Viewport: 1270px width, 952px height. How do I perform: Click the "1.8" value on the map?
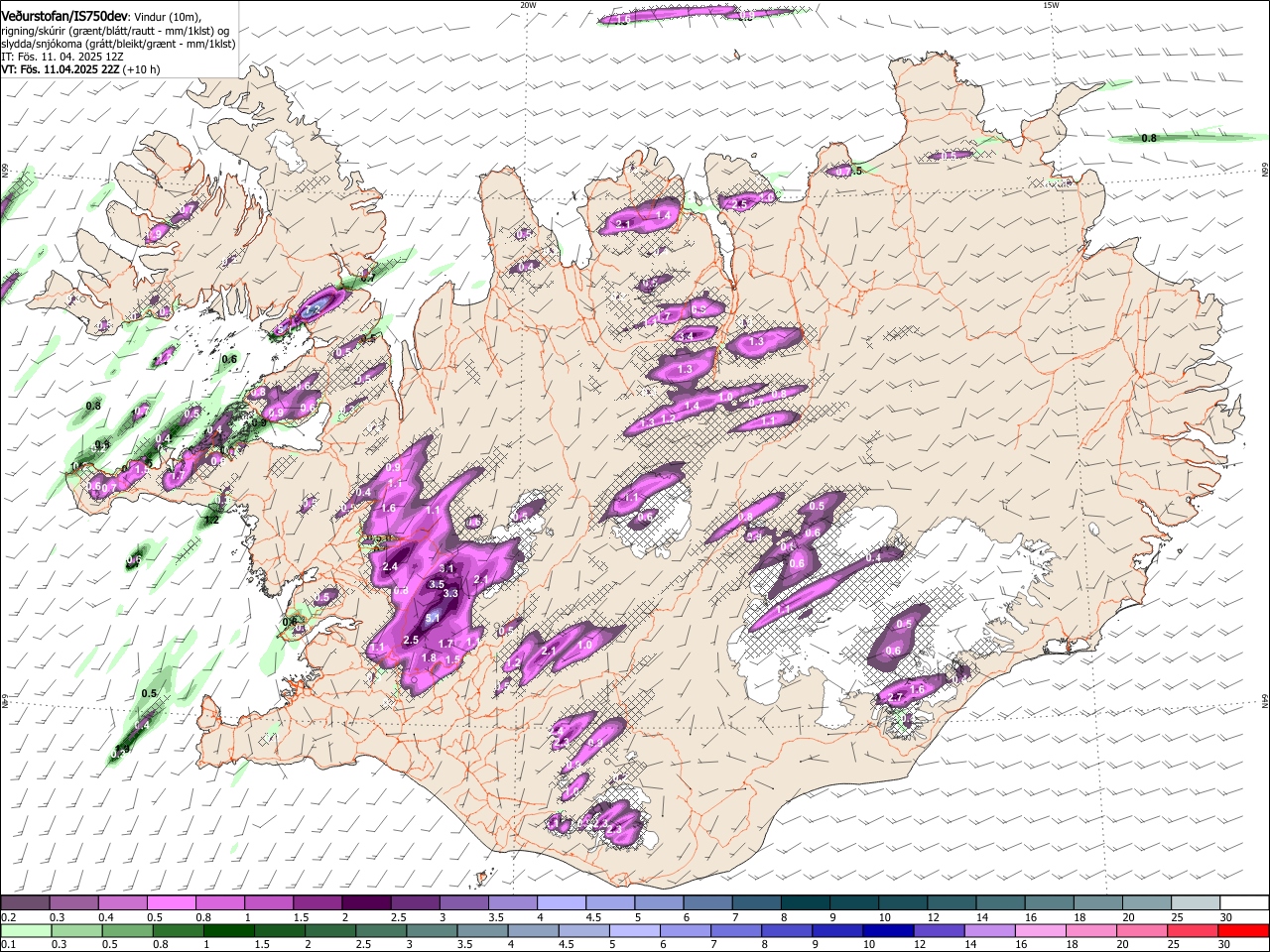[x=430, y=657]
